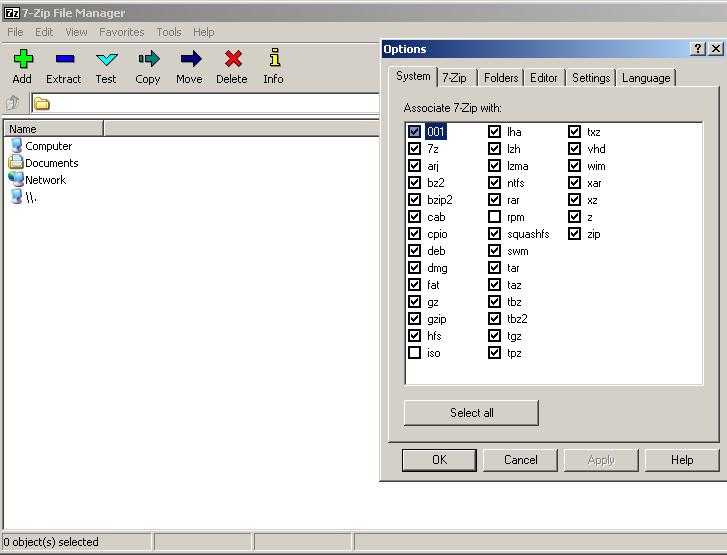Click the address path input field

pyautogui.click(x=205, y=103)
